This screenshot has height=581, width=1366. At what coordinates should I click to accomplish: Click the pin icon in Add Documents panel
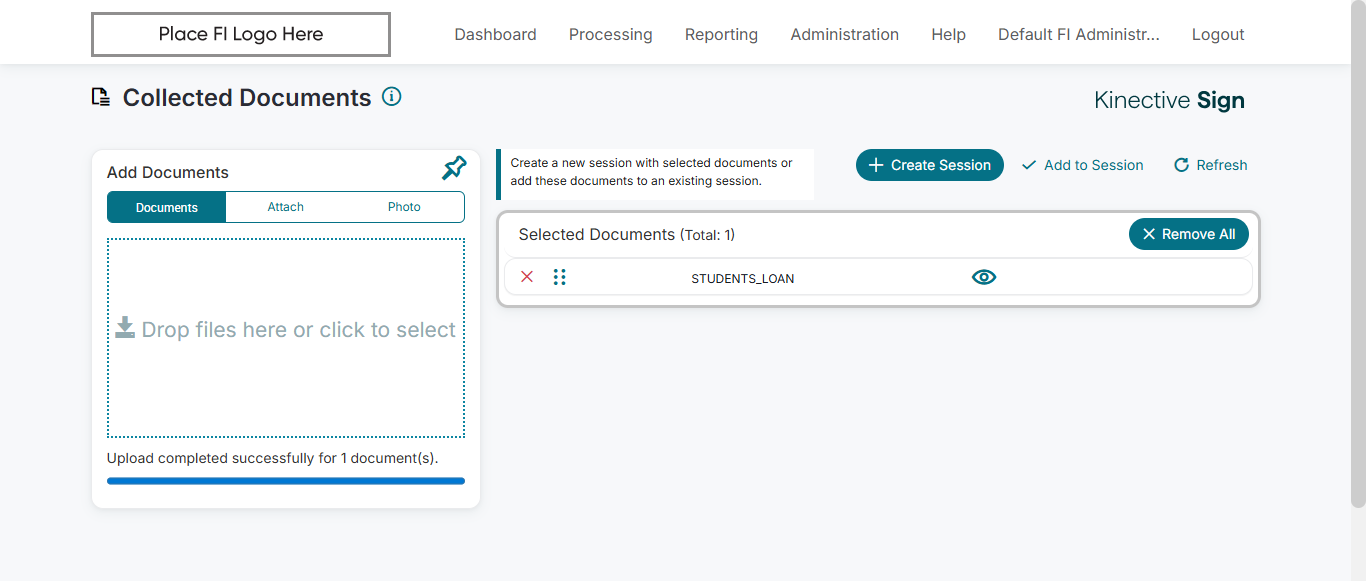point(454,168)
